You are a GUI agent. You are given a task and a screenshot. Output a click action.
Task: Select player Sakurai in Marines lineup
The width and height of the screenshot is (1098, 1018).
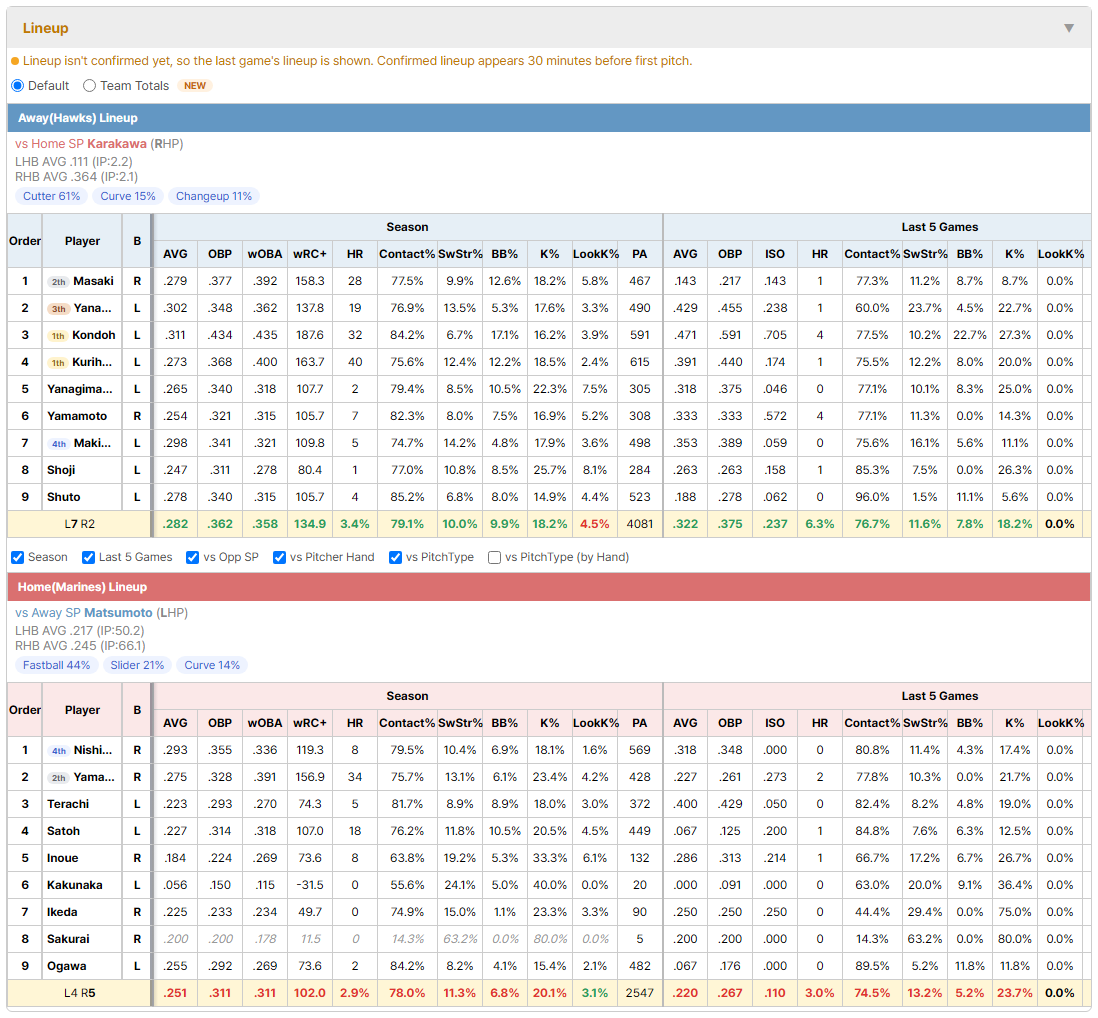[x=68, y=939]
